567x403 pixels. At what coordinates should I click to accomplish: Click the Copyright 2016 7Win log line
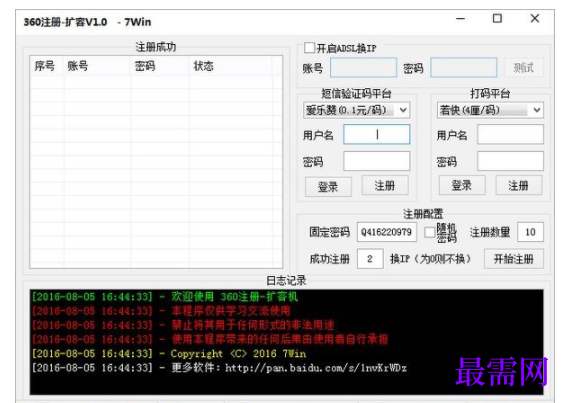pyautogui.click(x=169, y=353)
